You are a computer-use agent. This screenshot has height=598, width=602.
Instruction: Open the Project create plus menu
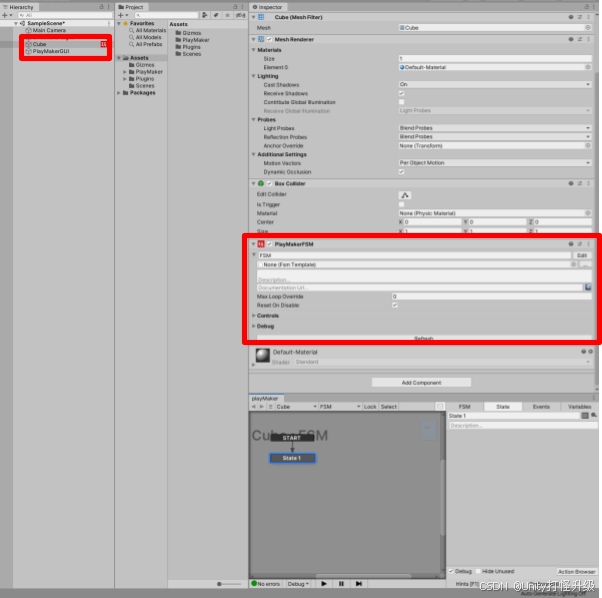click(x=123, y=15)
